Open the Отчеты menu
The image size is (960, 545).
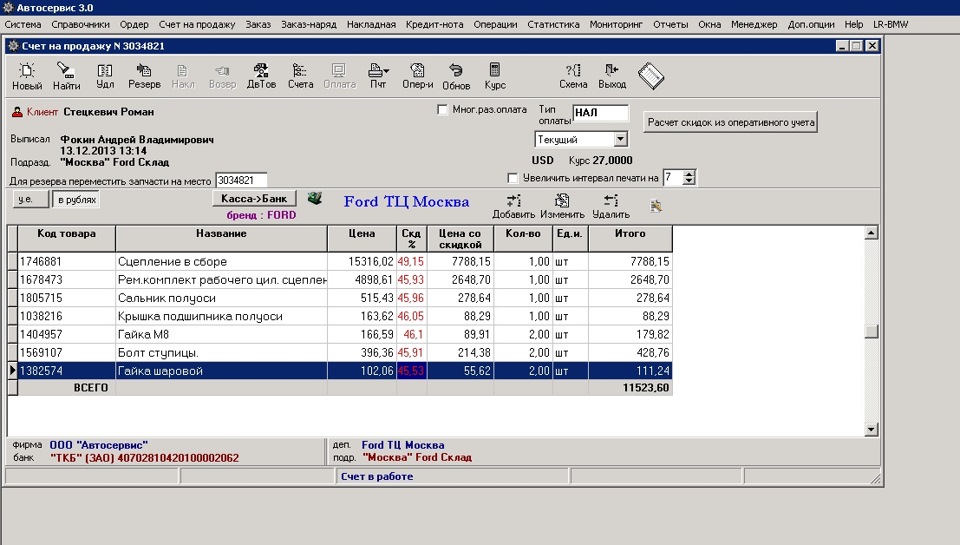670,24
